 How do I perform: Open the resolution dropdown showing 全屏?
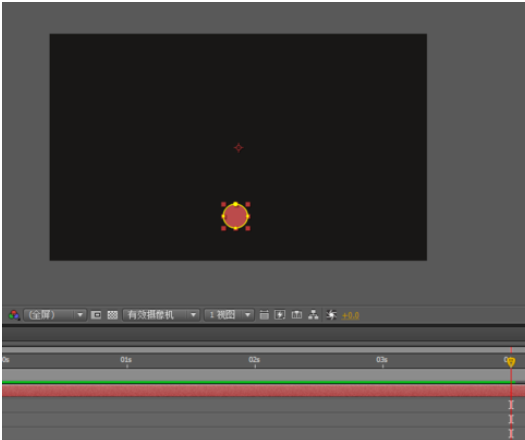coord(55,315)
